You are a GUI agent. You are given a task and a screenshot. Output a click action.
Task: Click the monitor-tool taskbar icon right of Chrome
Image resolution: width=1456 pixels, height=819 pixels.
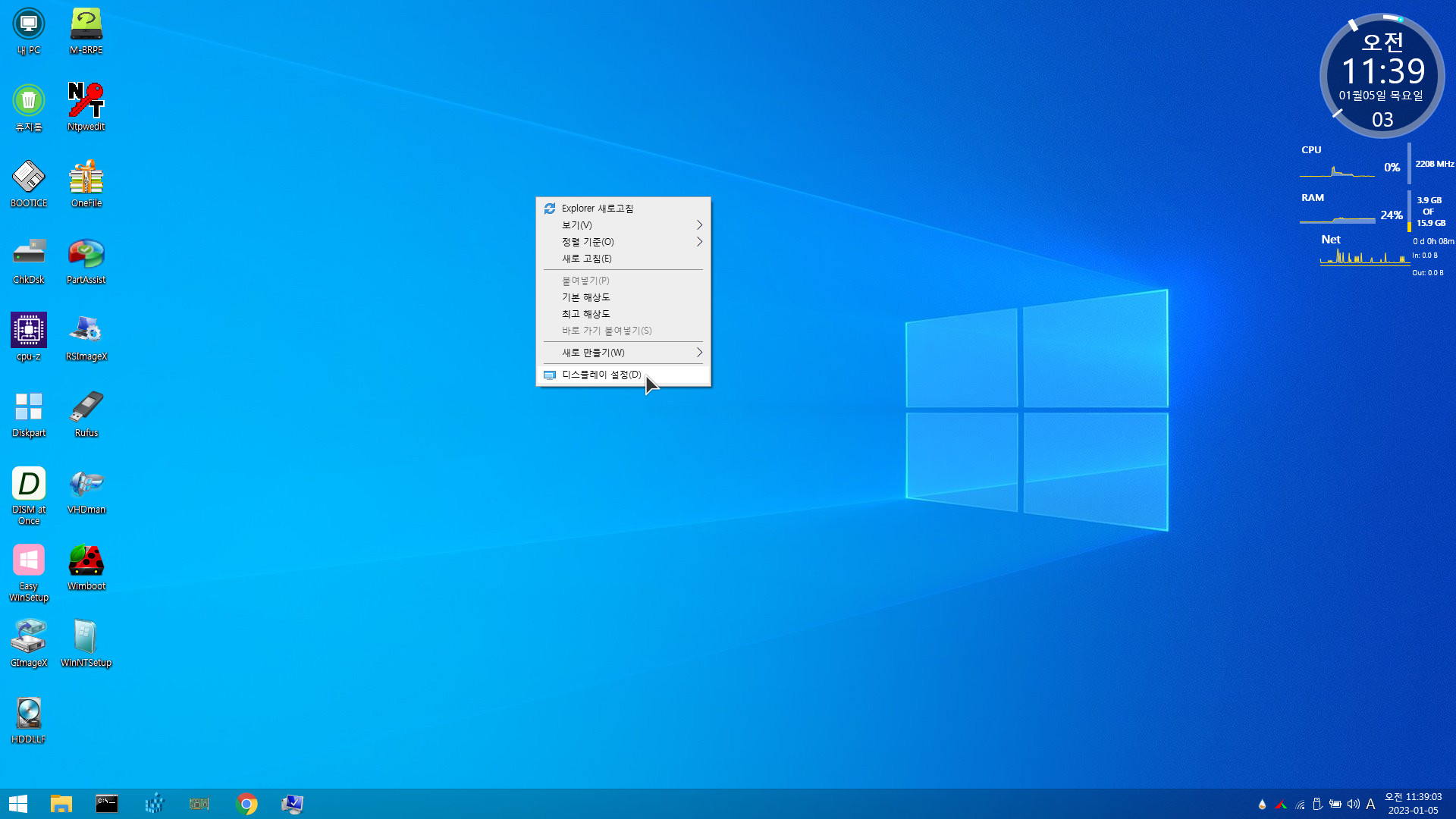(292, 804)
